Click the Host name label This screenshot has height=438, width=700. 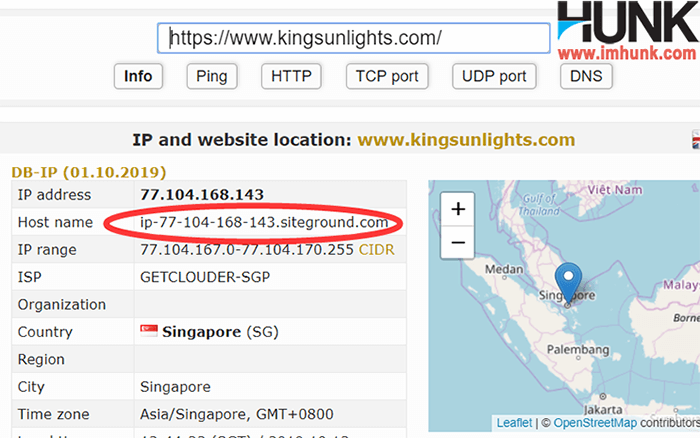55,222
